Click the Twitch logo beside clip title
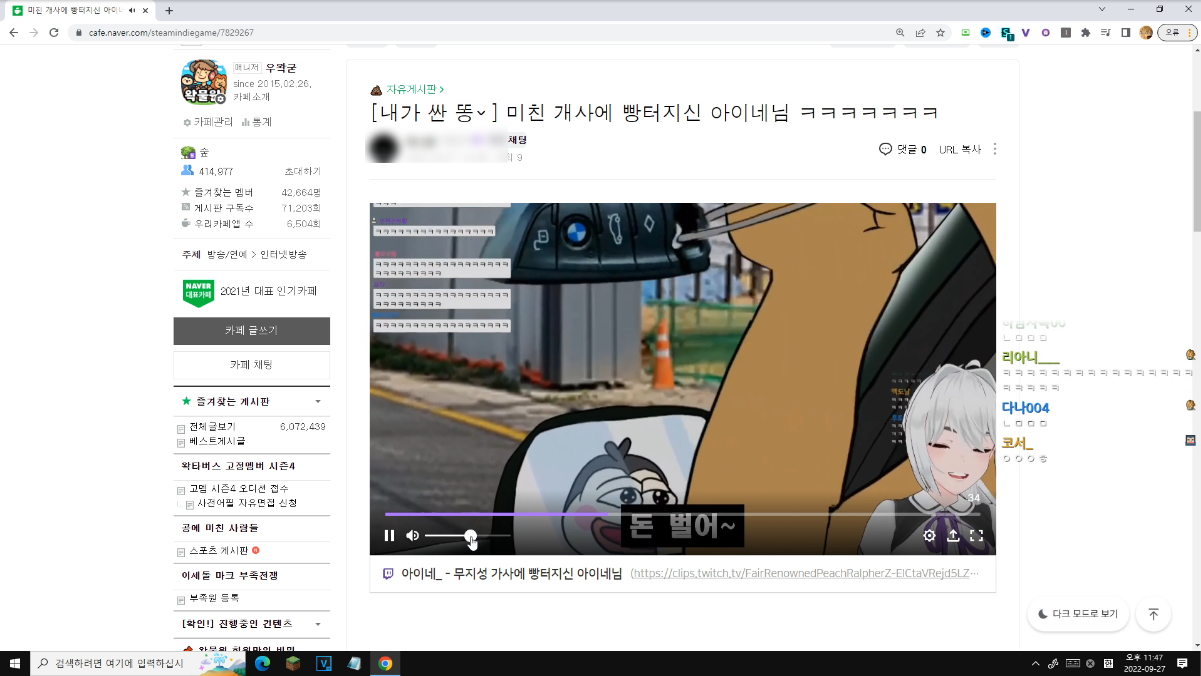This screenshot has width=1201, height=676. point(388,574)
